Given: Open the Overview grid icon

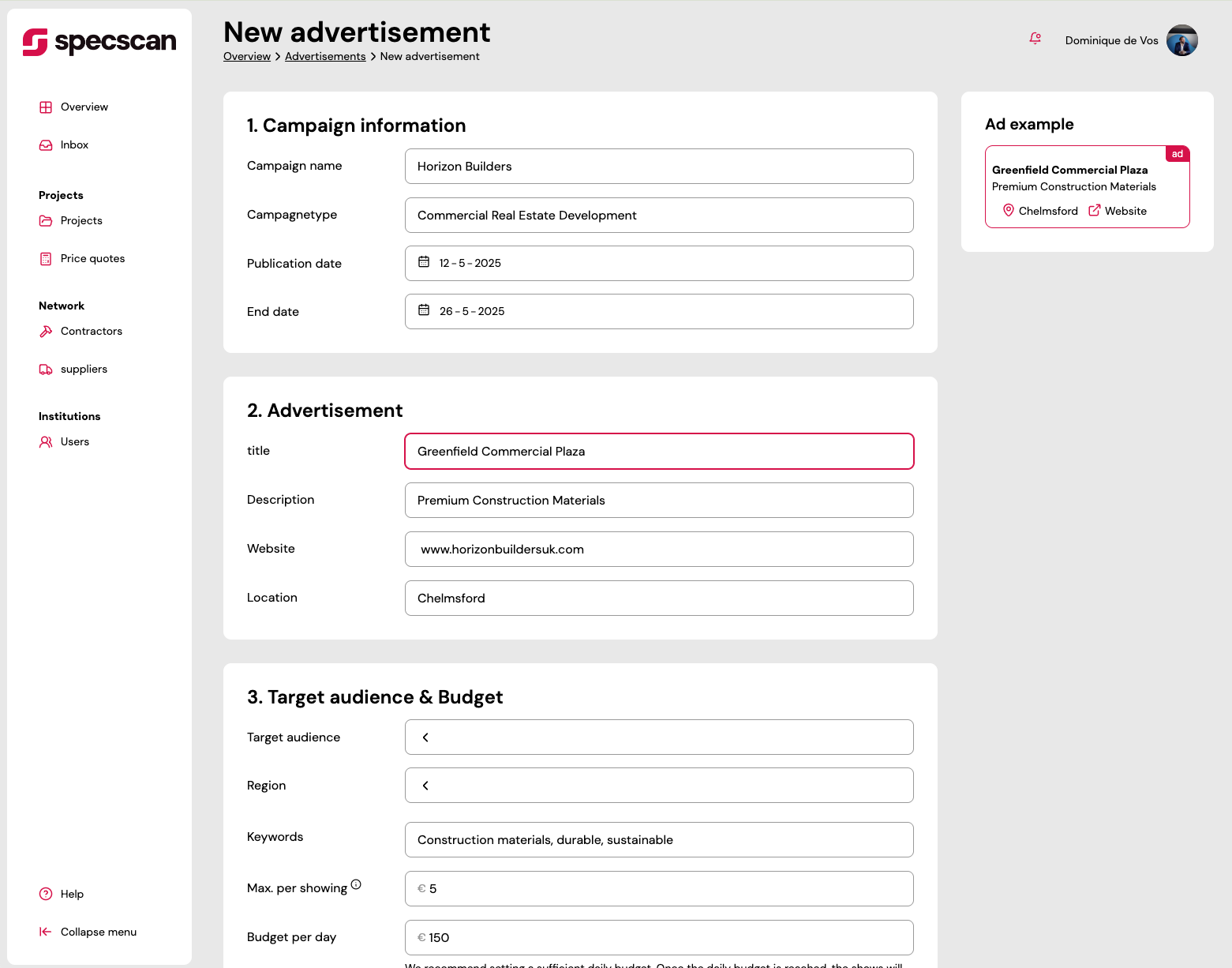Looking at the screenshot, I should 46,107.
